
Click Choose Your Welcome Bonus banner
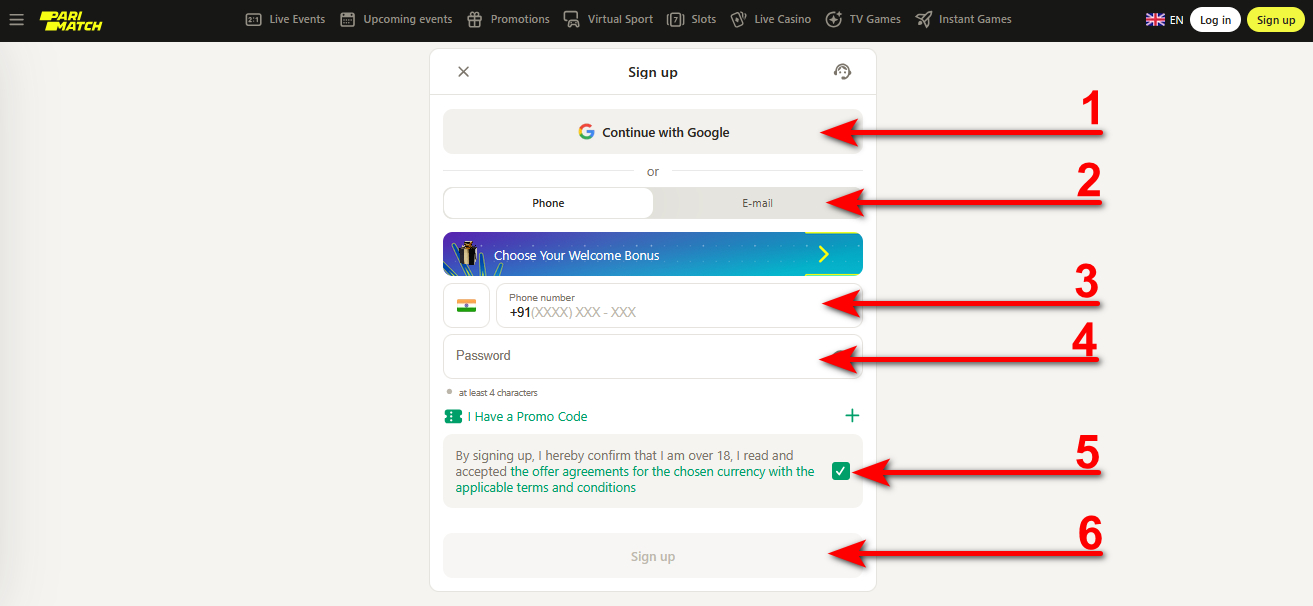(x=653, y=254)
